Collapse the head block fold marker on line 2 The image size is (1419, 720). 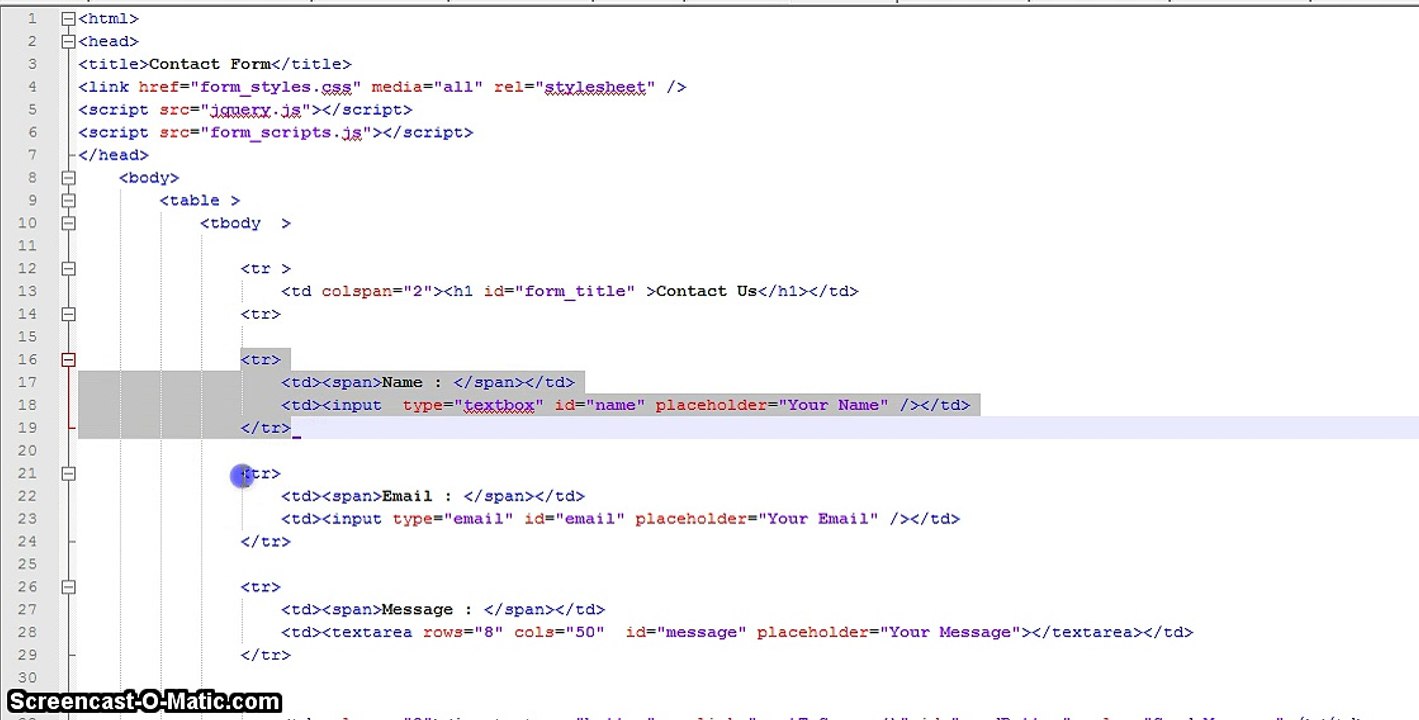point(68,41)
